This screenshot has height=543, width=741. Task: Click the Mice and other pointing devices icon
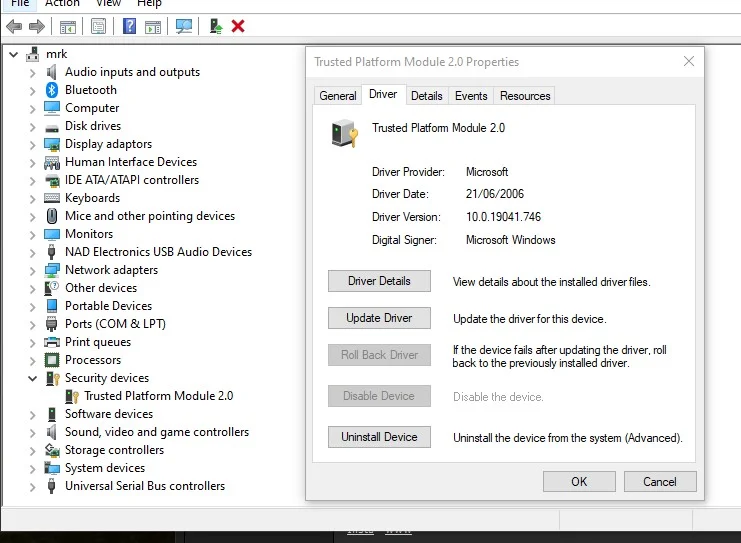(52, 216)
